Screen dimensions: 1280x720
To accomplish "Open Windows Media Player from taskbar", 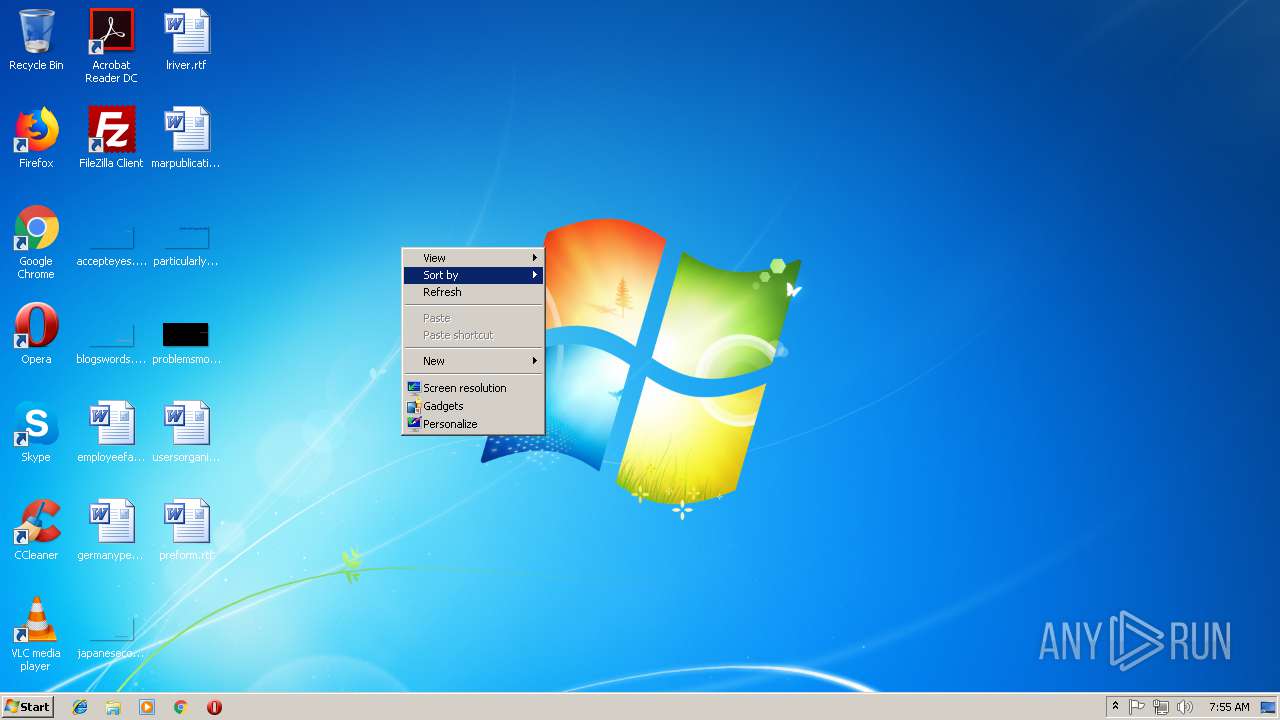I will click(x=147, y=707).
